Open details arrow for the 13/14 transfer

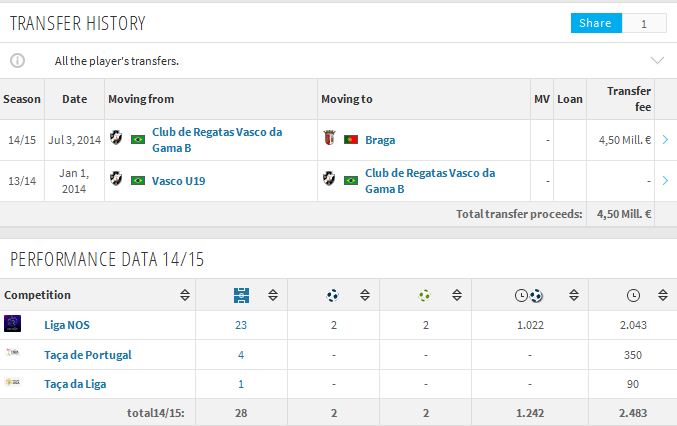665,181
